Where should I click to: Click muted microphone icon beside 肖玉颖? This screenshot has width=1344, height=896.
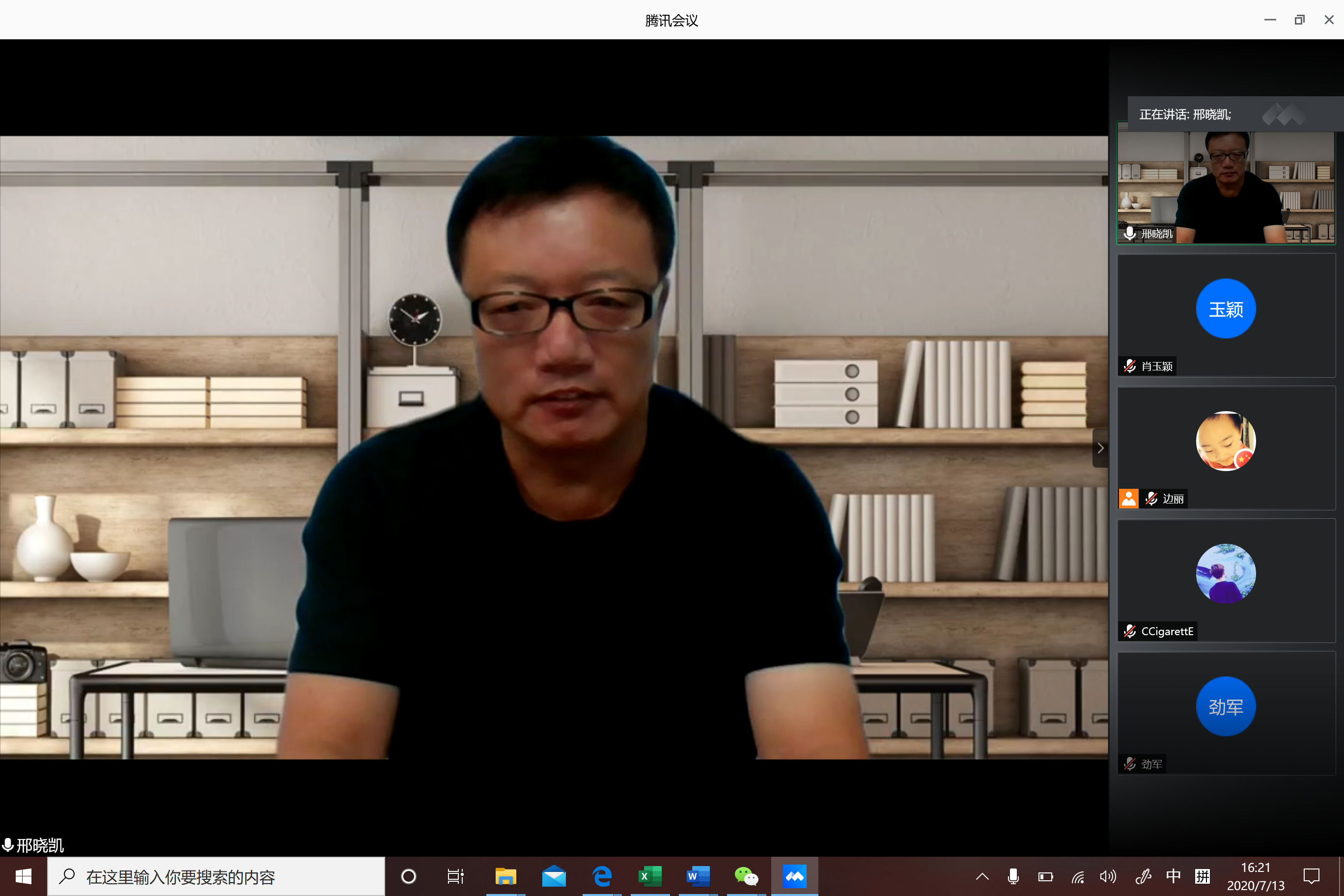click(1129, 365)
